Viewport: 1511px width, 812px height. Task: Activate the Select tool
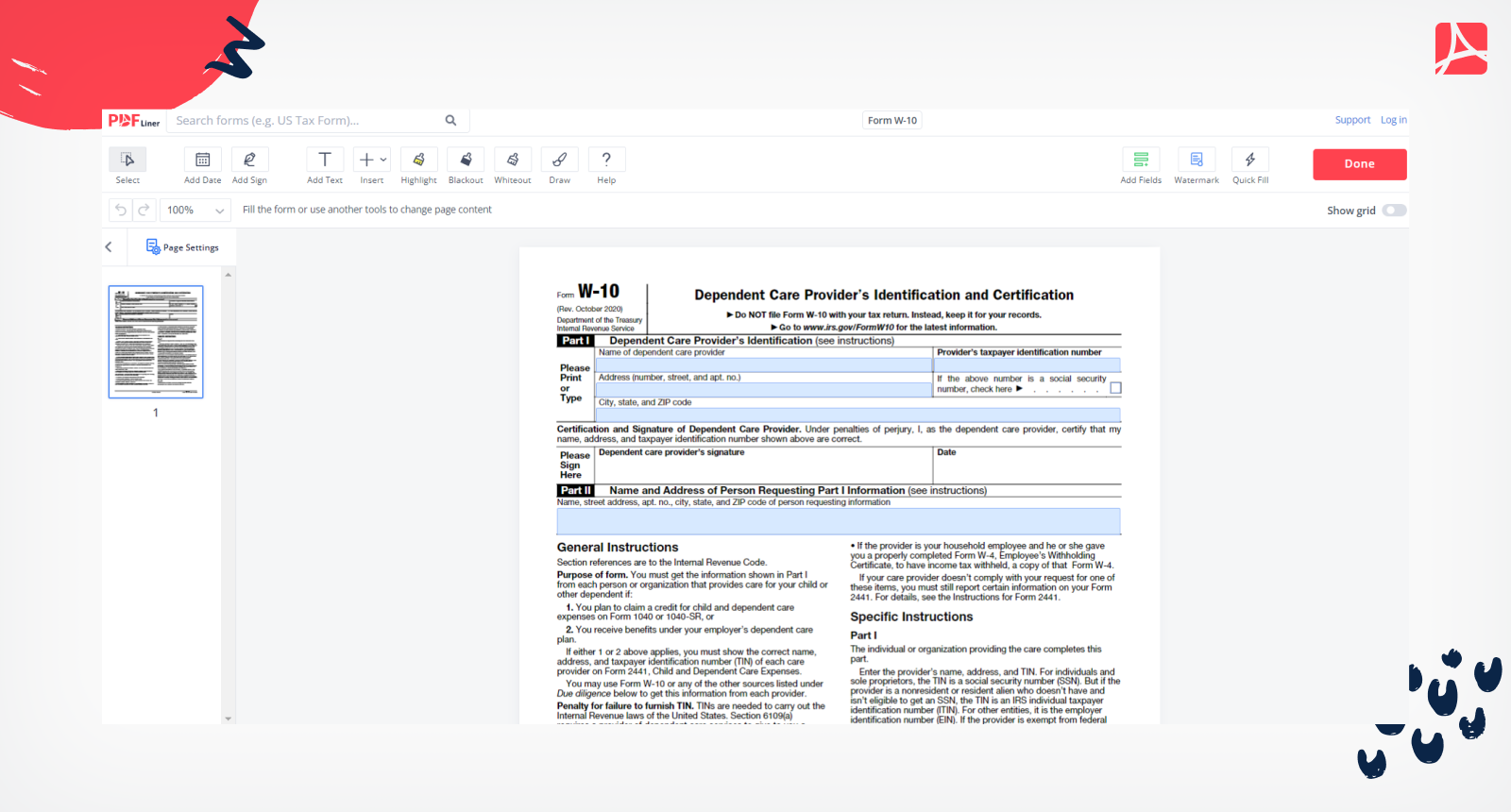[127, 160]
